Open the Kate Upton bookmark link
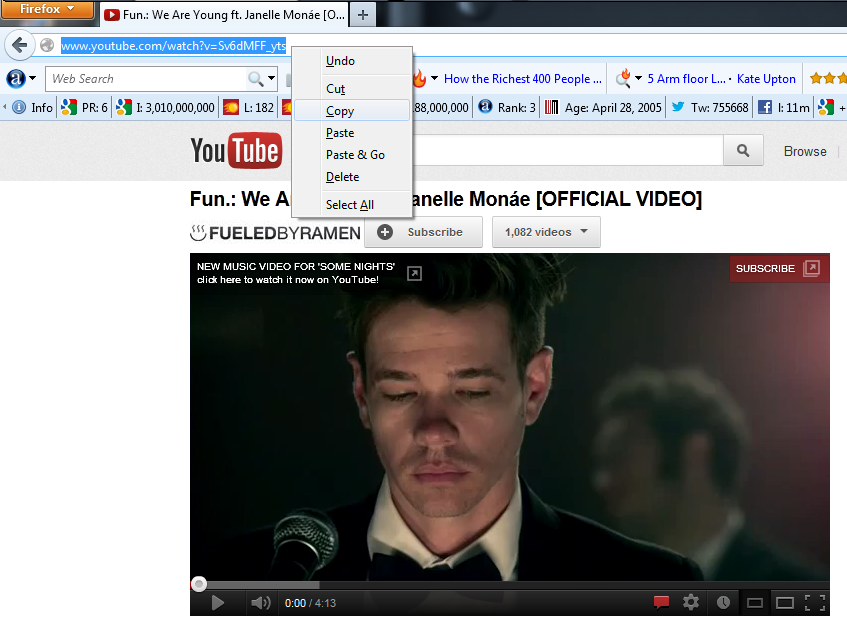The width and height of the screenshot is (847, 619). point(766,78)
